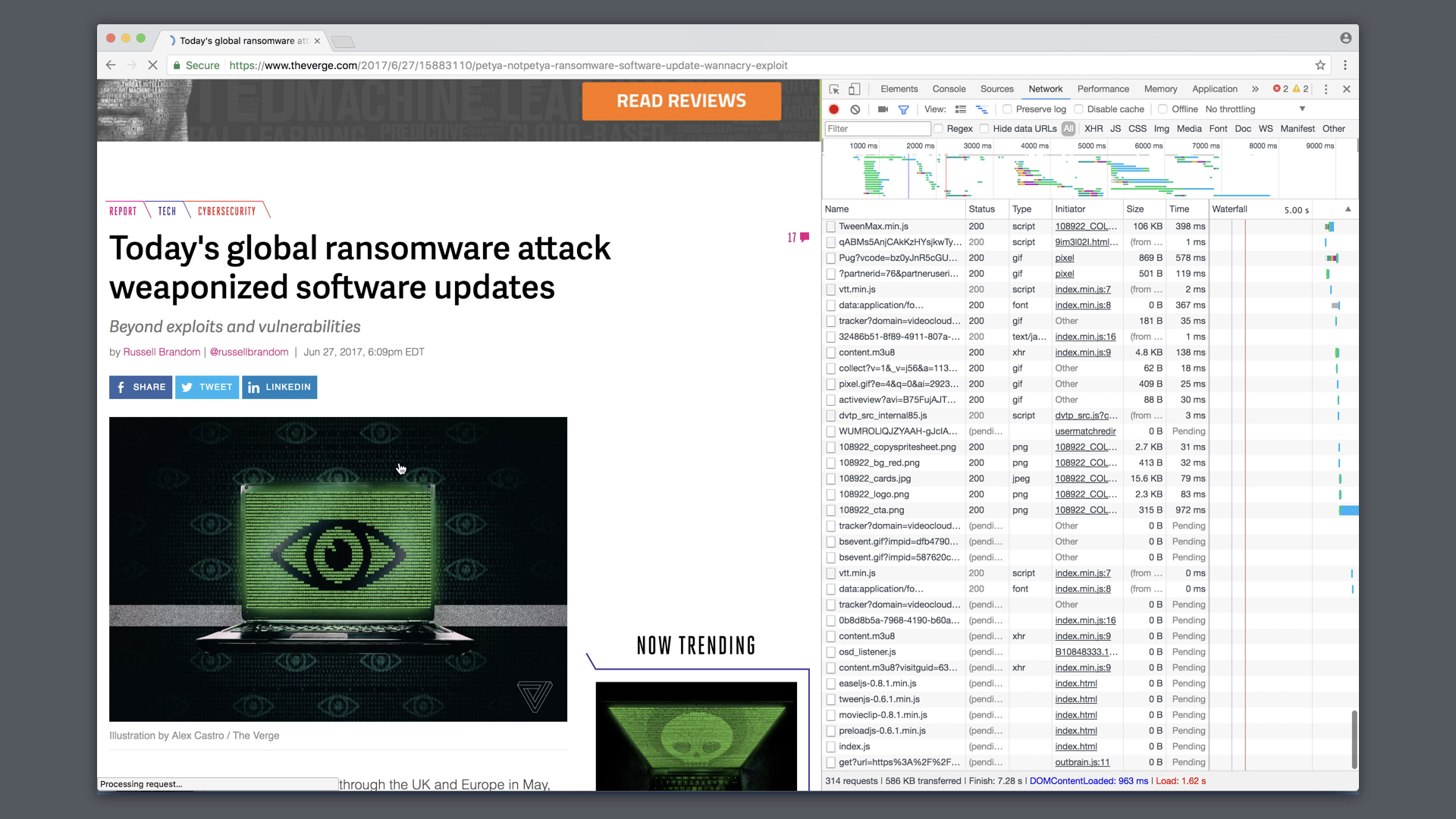Tweet the article
Viewport: 1456px width, 819px height.
(x=207, y=387)
